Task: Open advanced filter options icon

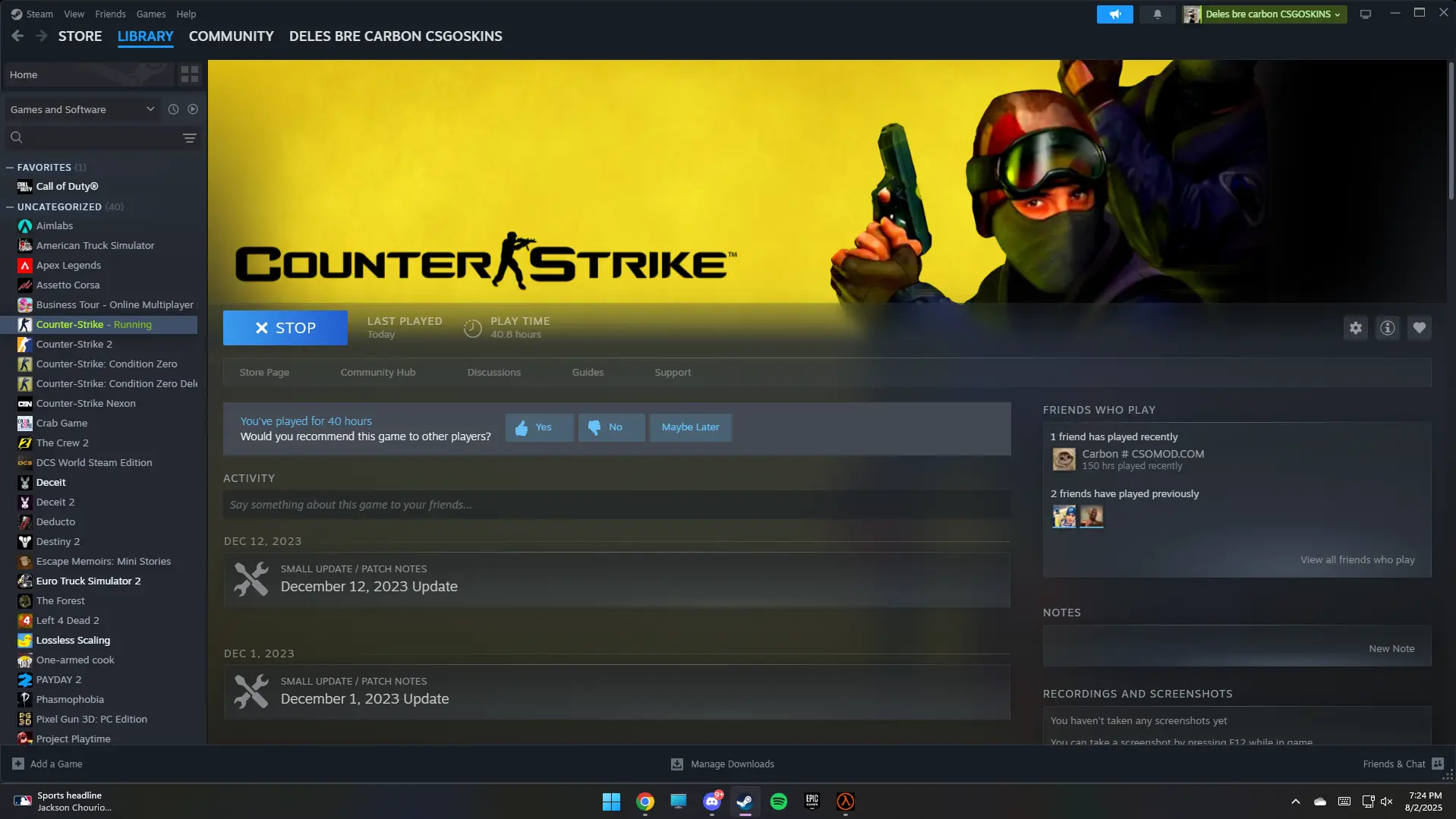Action: click(189, 137)
